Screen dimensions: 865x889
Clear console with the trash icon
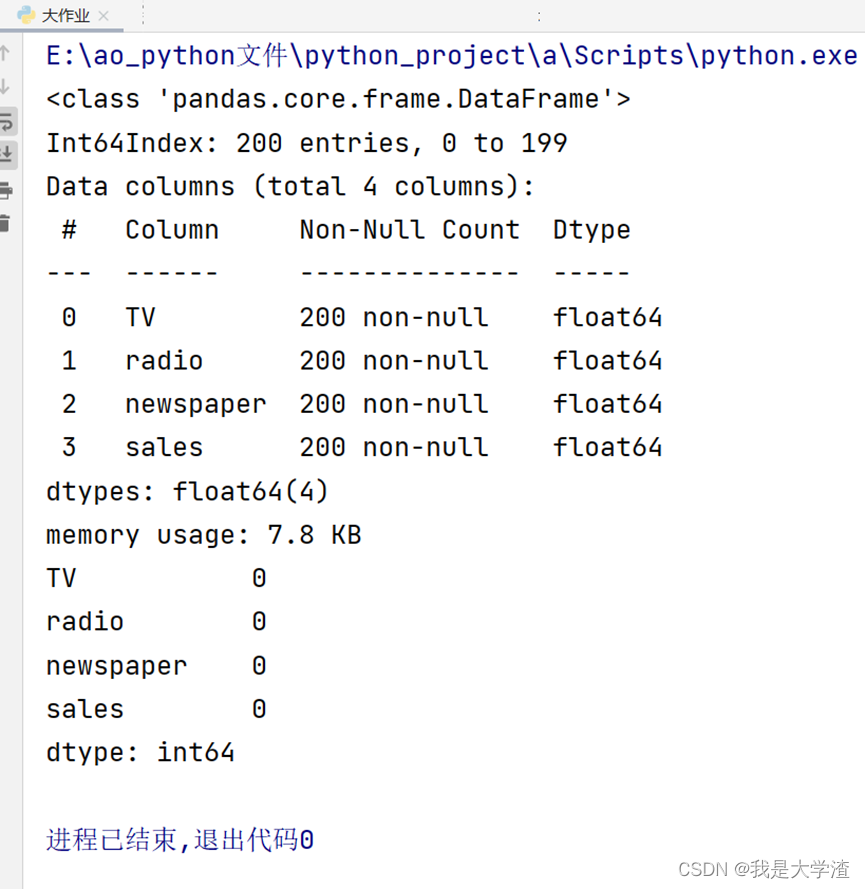tap(5, 223)
